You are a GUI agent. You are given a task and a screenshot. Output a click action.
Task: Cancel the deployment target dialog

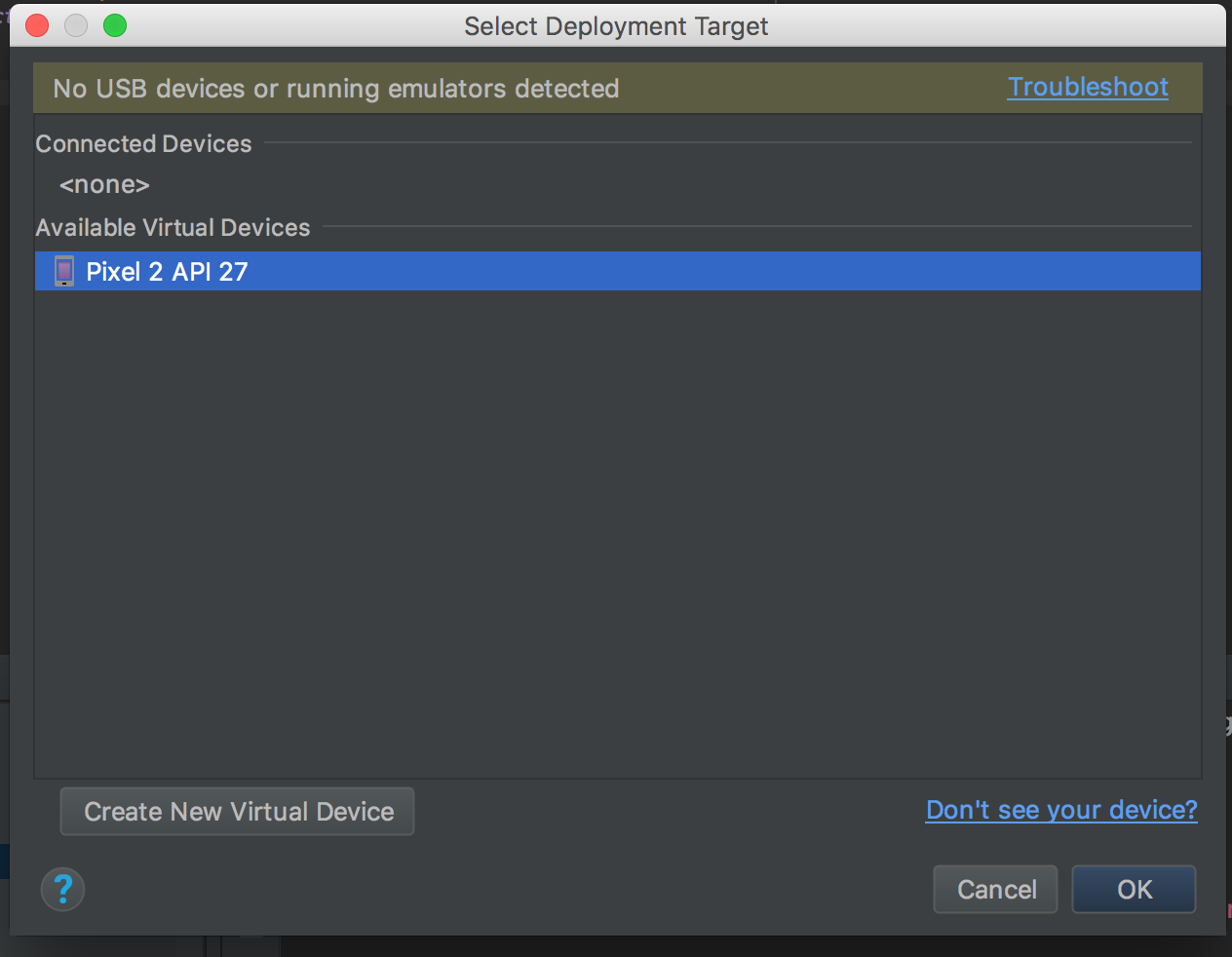click(x=994, y=889)
